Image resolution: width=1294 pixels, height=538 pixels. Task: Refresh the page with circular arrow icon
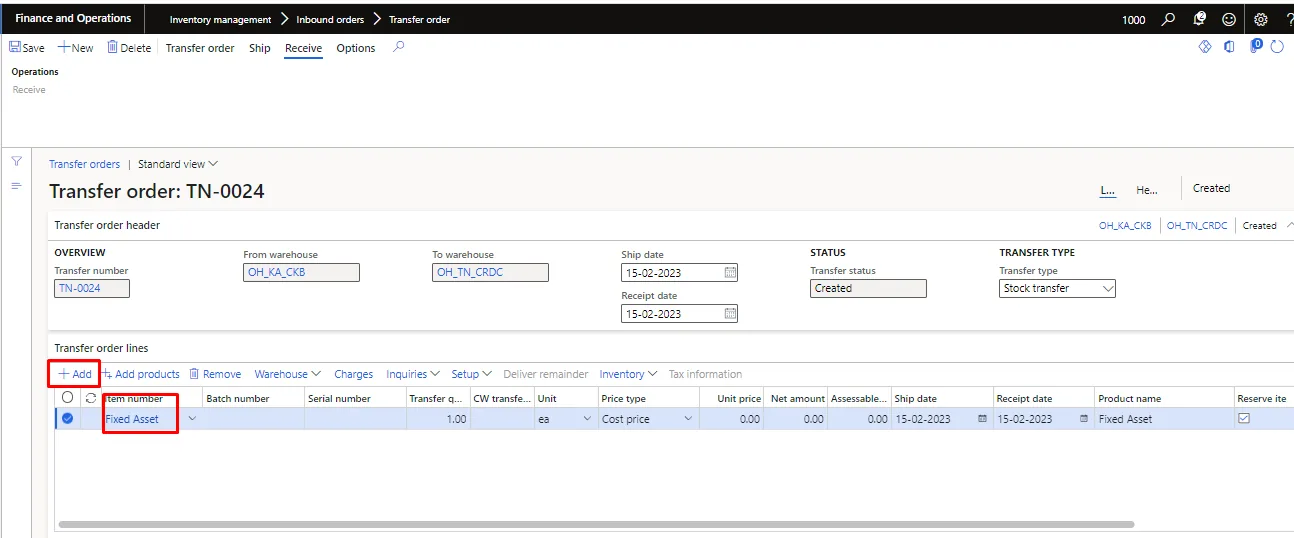(x=1277, y=47)
